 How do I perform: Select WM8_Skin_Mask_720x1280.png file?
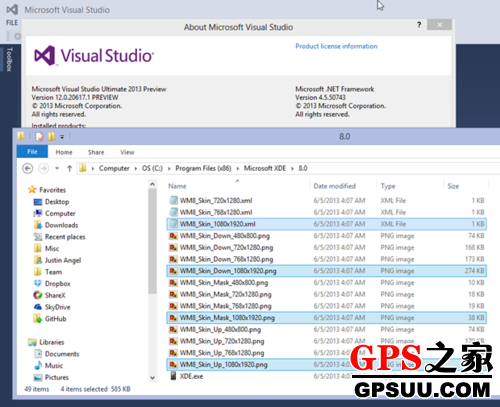[327, 294]
